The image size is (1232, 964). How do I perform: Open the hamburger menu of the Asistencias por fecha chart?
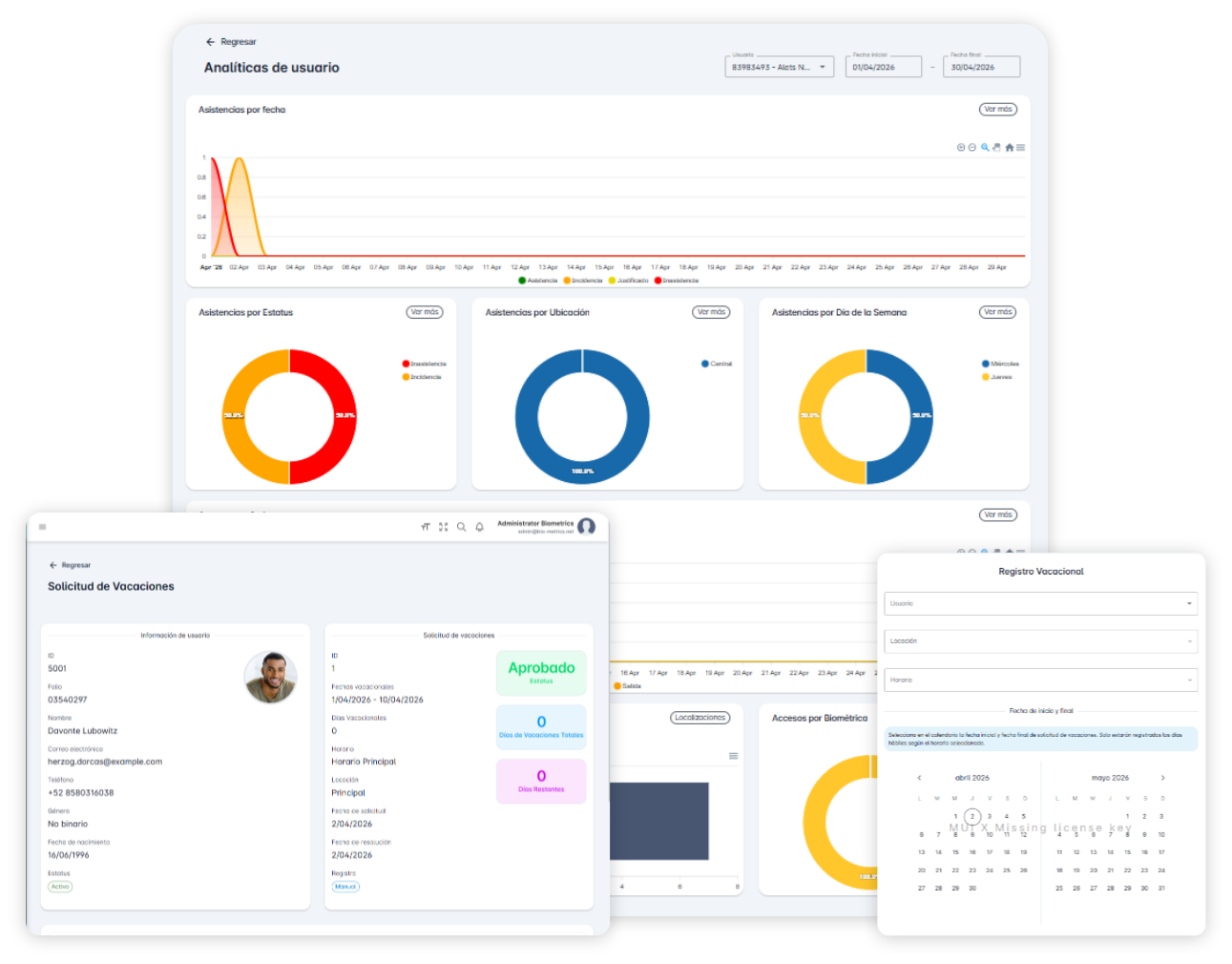(x=1021, y=148)
